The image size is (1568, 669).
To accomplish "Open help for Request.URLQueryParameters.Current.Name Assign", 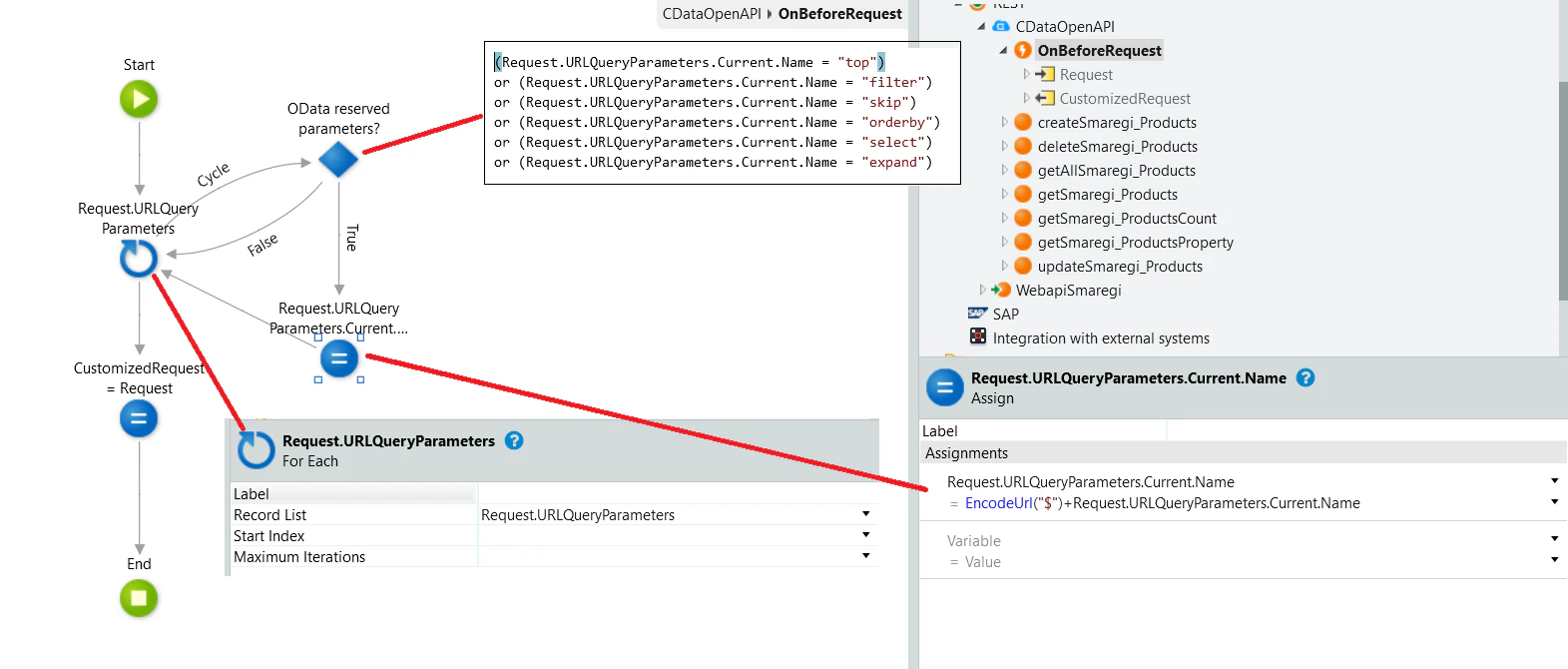I will click(1306, 377).
